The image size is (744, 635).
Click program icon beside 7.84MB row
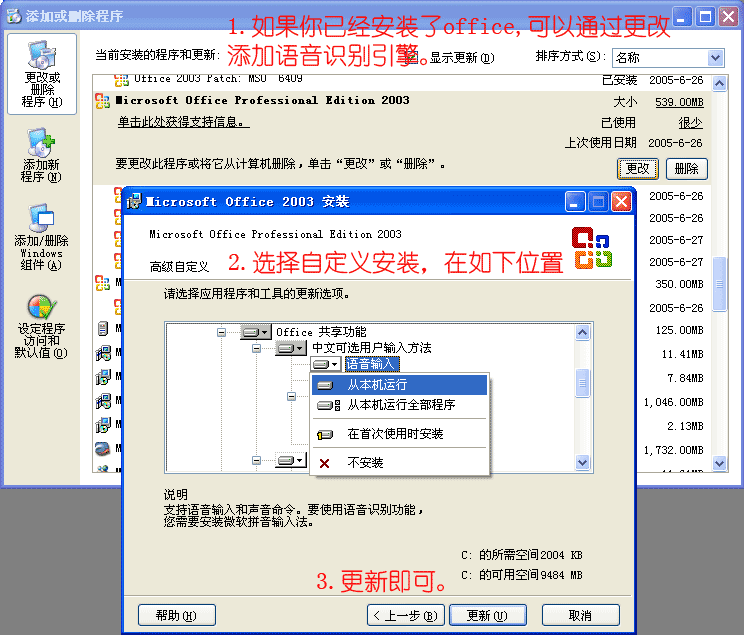click(x=103, y=377)
